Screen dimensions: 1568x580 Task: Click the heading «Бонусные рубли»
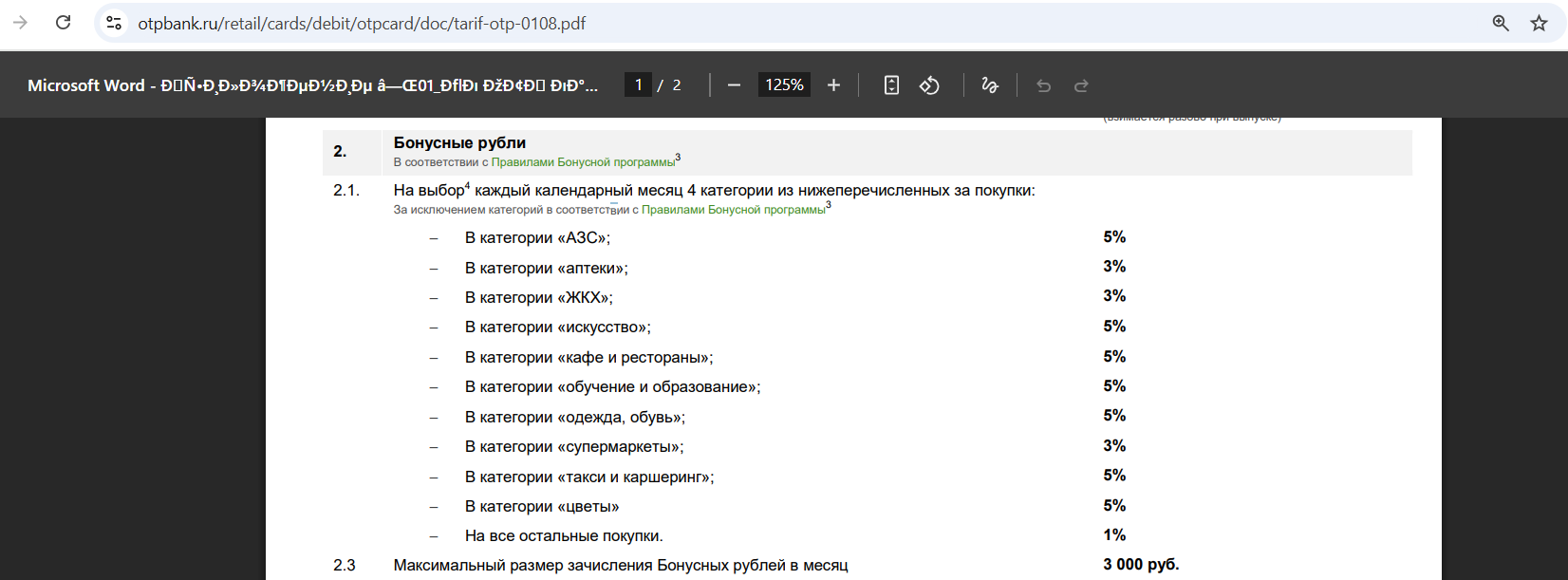click(x=459, y=142)
